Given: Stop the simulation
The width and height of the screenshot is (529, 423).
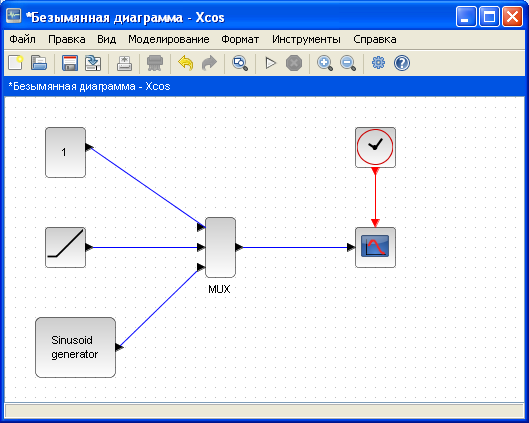Looking at the screenshot, I should [294, 63].
